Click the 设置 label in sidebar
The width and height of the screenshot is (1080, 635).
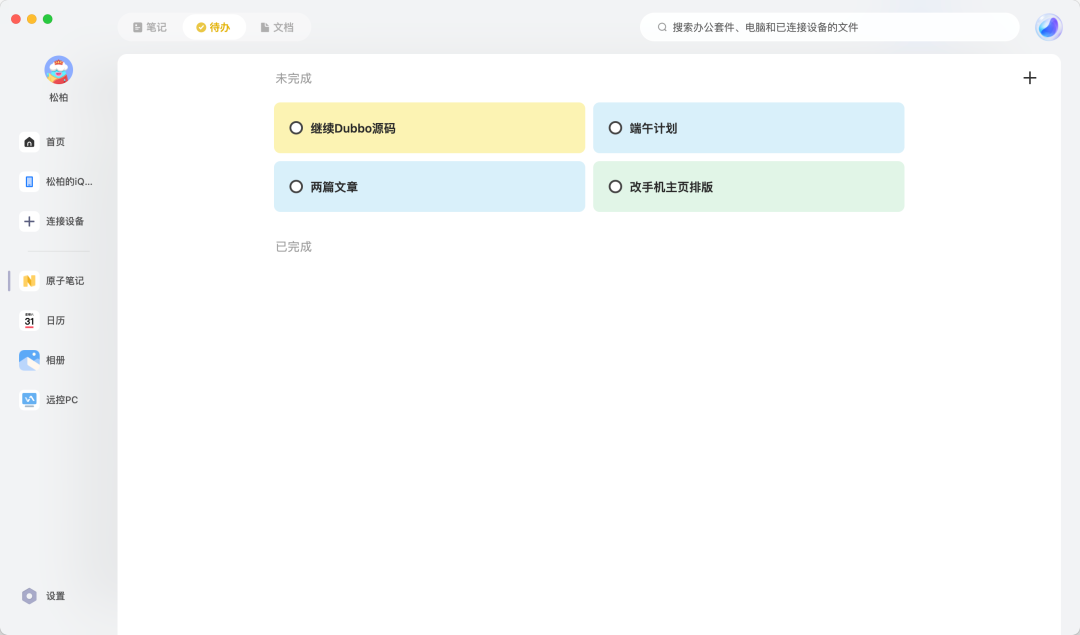[55, 596]
